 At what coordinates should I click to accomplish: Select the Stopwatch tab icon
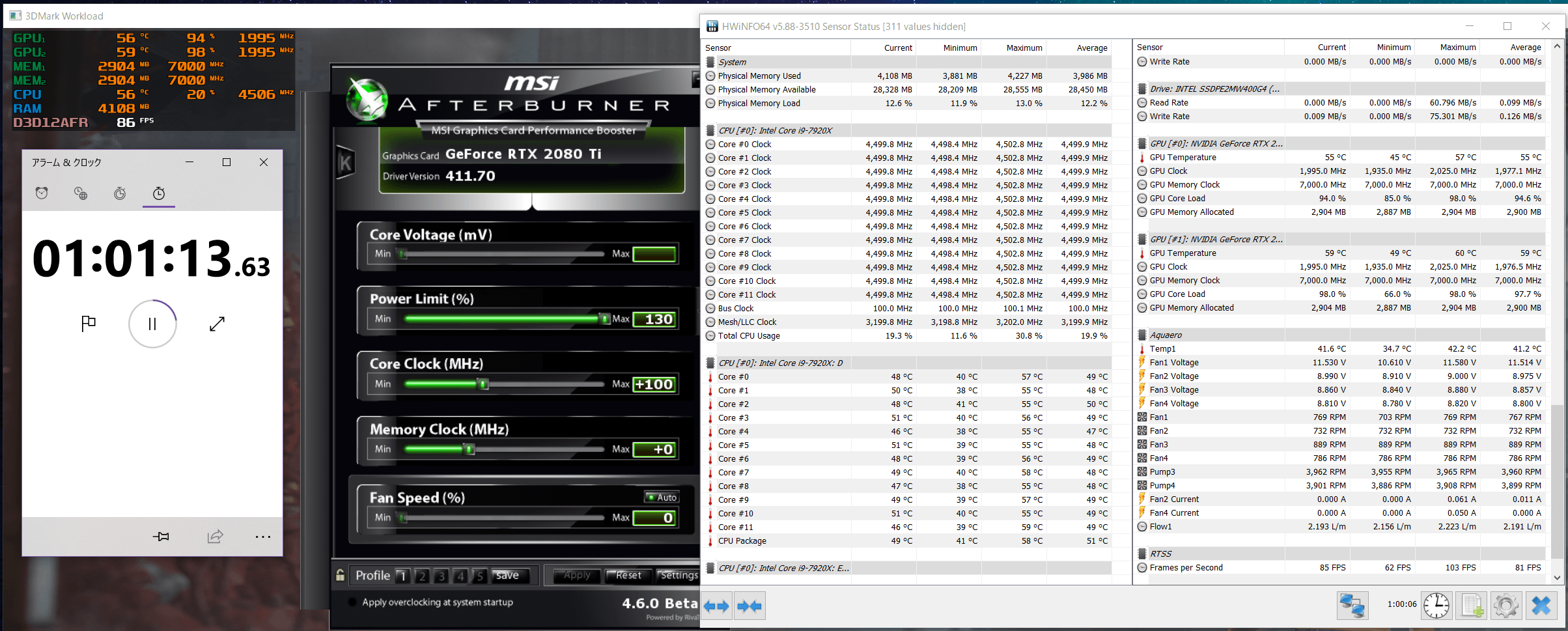coord(159,193)
